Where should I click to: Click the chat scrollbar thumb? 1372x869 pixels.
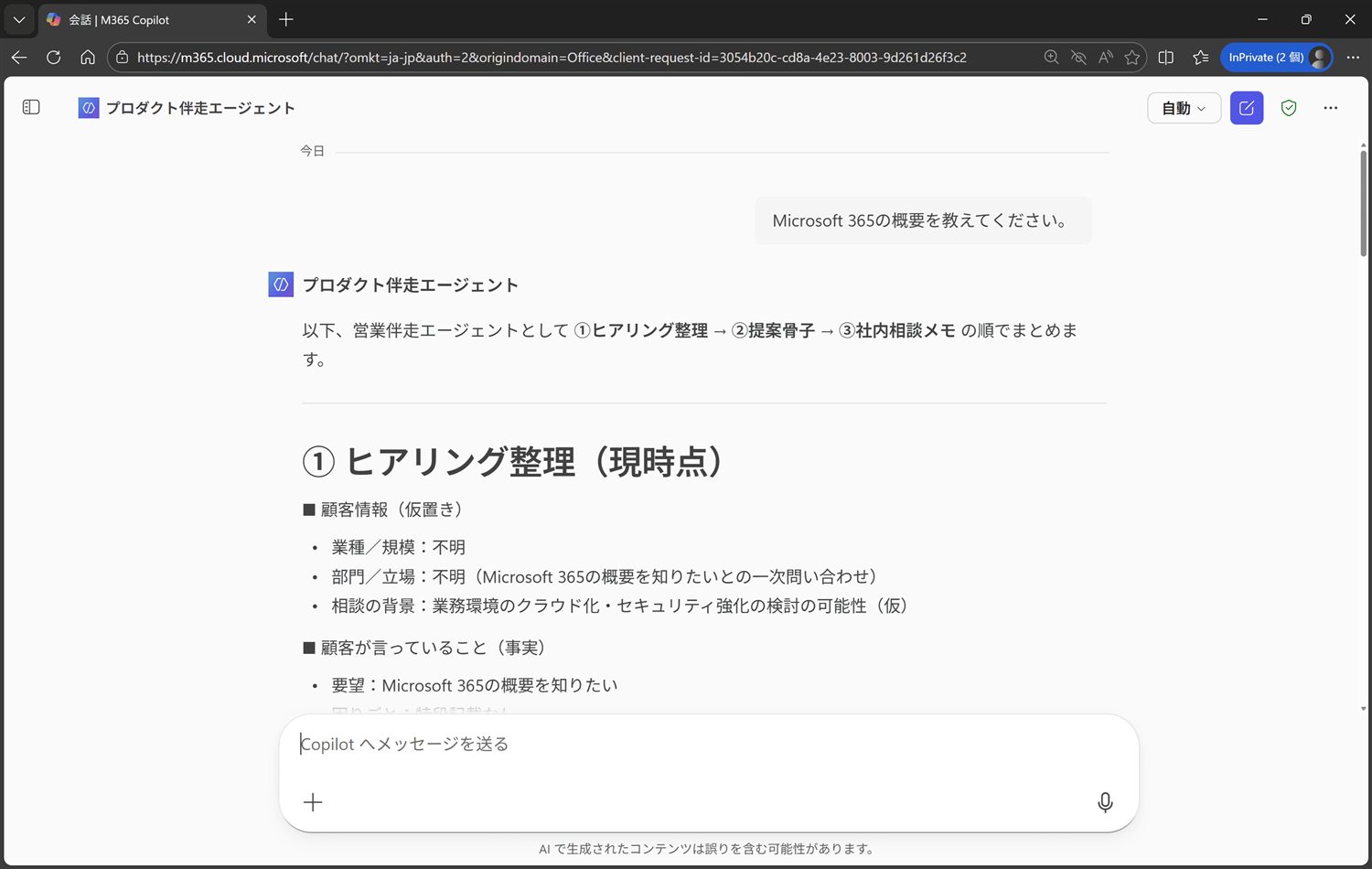tap(1363, 203)
